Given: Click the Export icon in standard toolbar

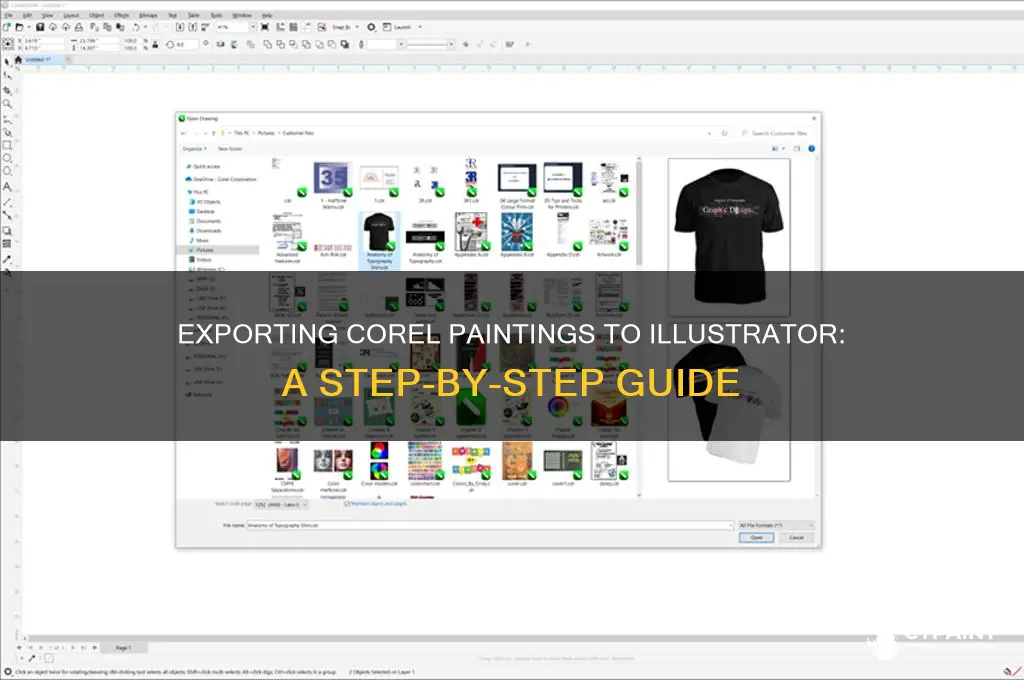Looking at the screenshot, I should tap(193, 27).
